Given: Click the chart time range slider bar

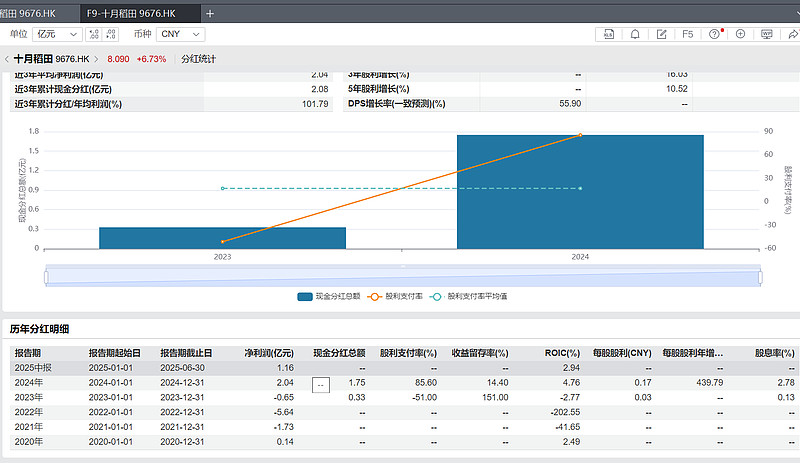Looking at the screenshot, I should 402,275.
